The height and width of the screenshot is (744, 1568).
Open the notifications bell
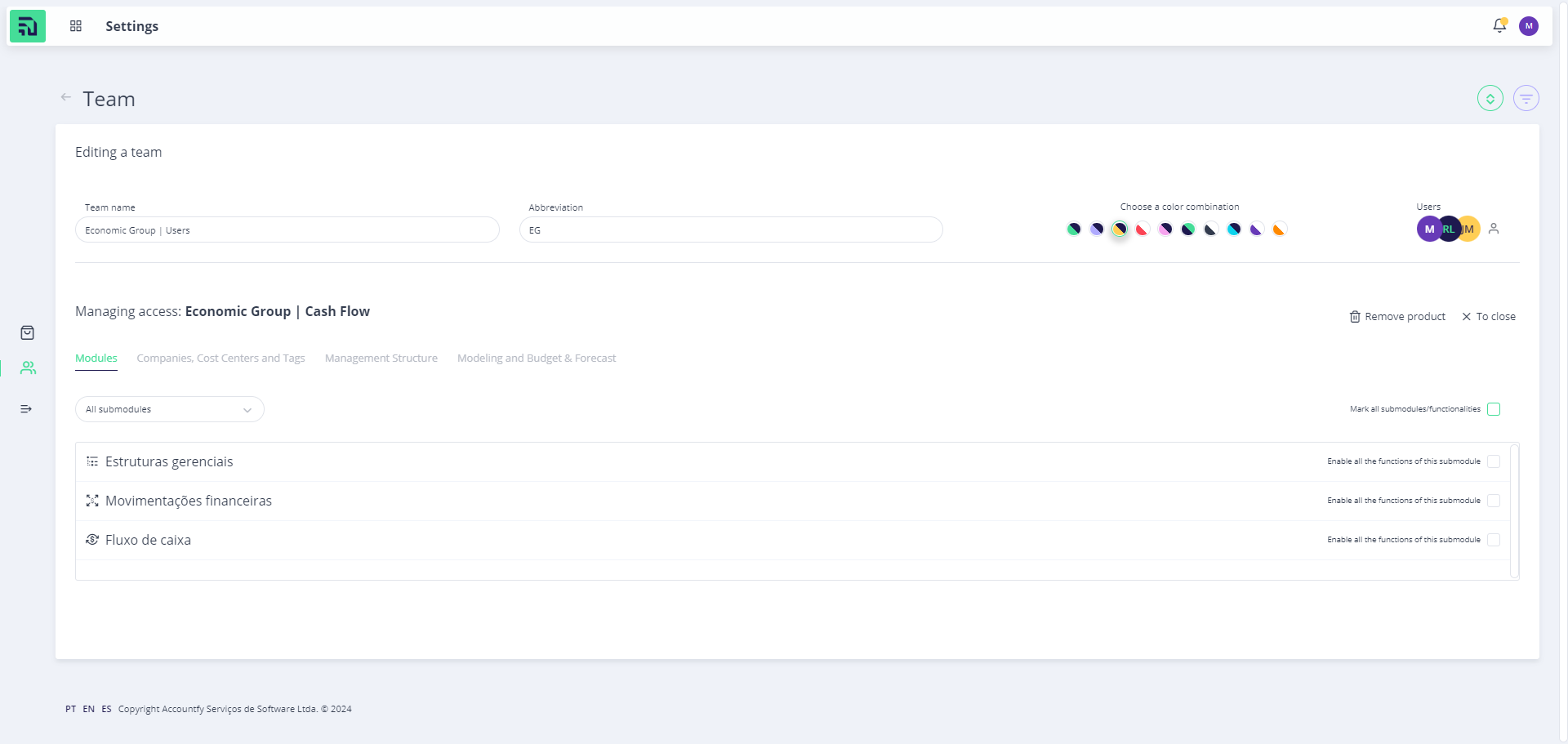coord(1499,26)
